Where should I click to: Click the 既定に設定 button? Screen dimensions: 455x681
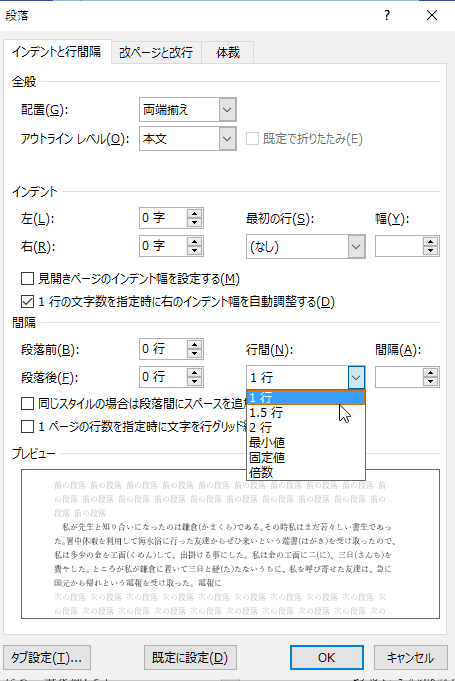tap(190, 658)
